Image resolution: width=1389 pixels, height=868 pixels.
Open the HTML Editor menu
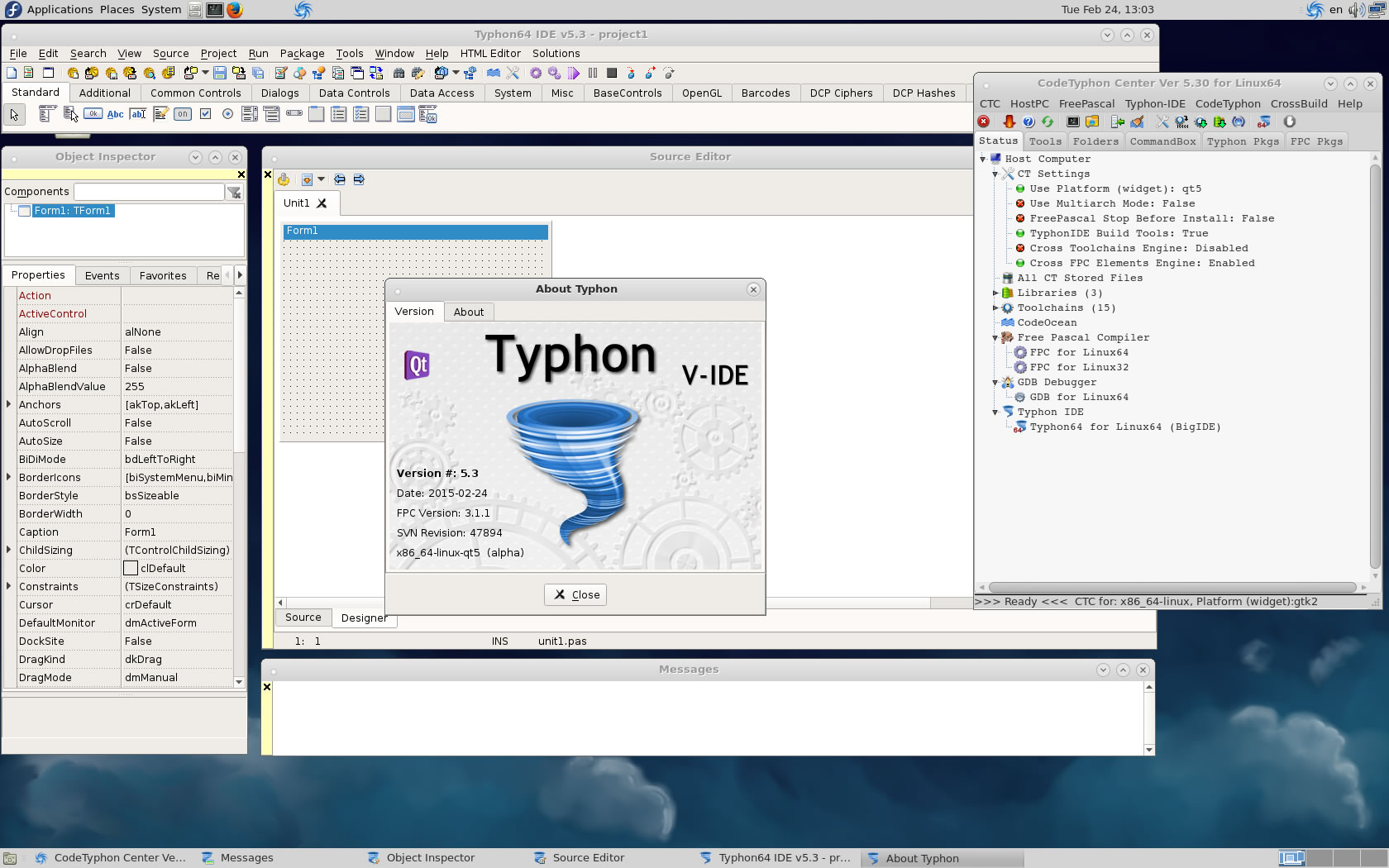490,53
